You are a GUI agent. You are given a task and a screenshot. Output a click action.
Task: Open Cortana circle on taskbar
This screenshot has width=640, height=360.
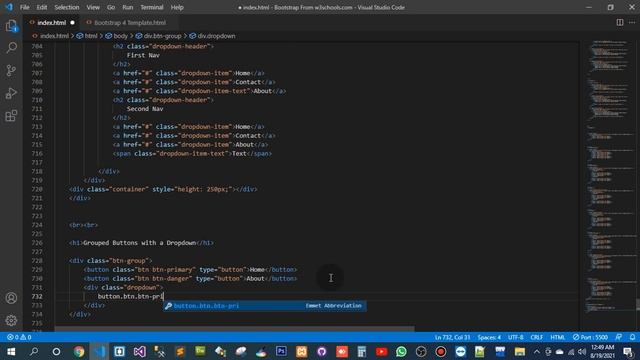point(56,351)
